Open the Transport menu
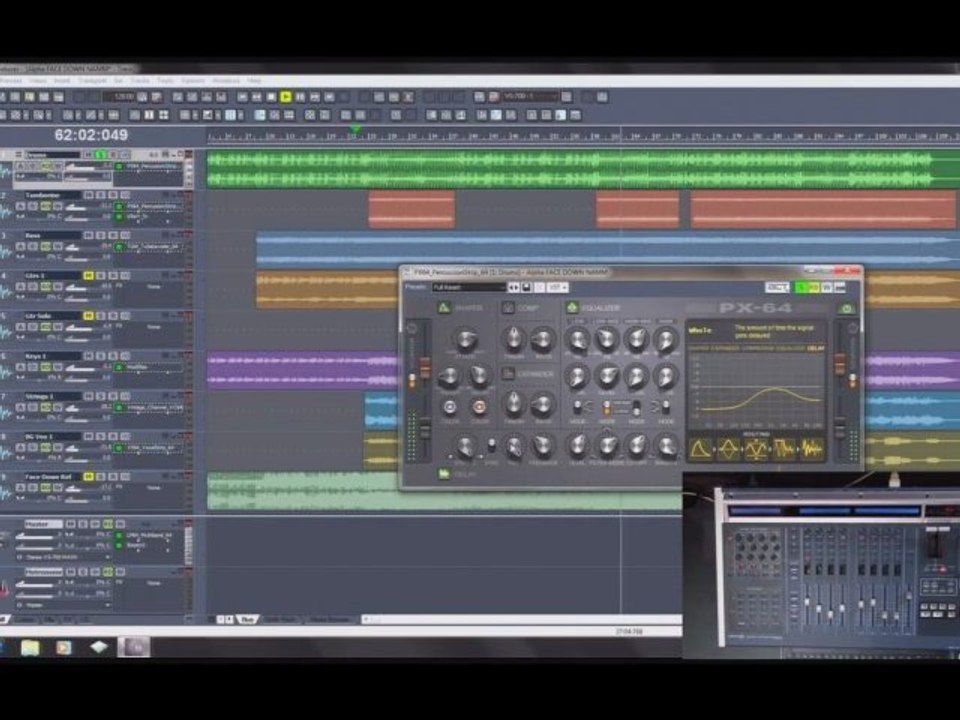 tap(92, 81)
